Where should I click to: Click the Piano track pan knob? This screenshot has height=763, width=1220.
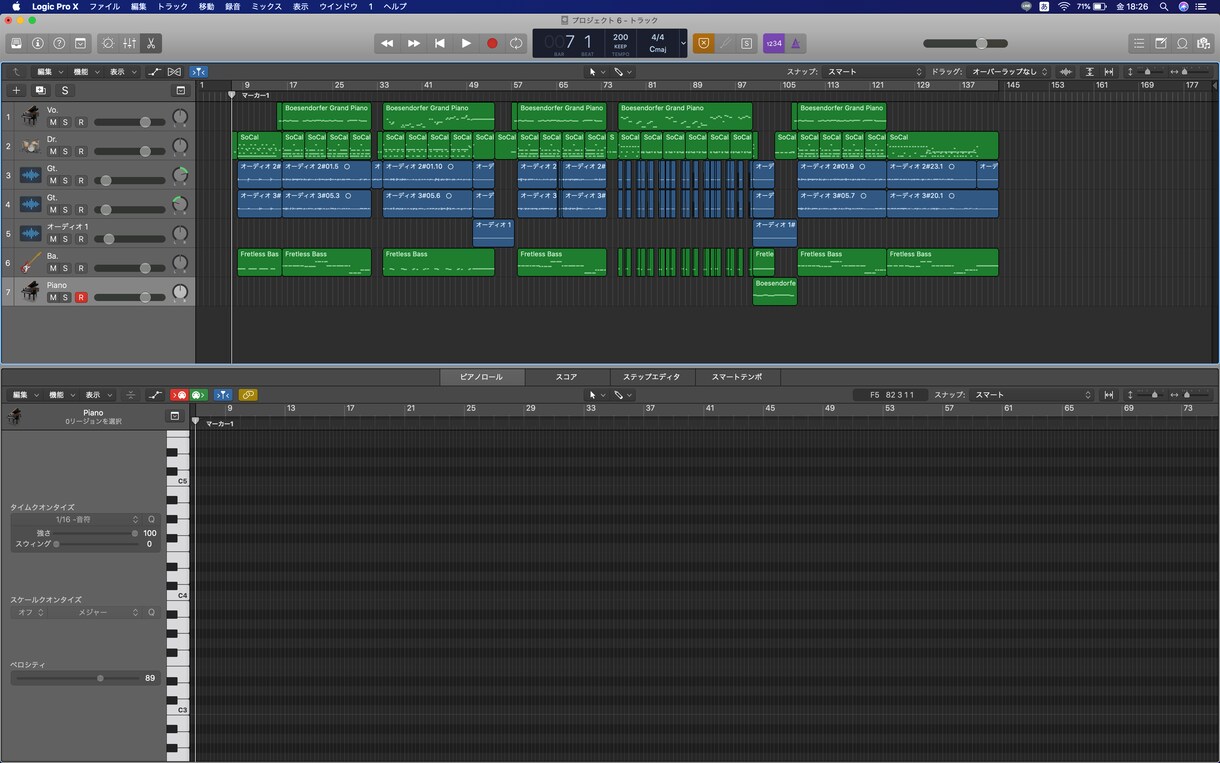point(180,292)
